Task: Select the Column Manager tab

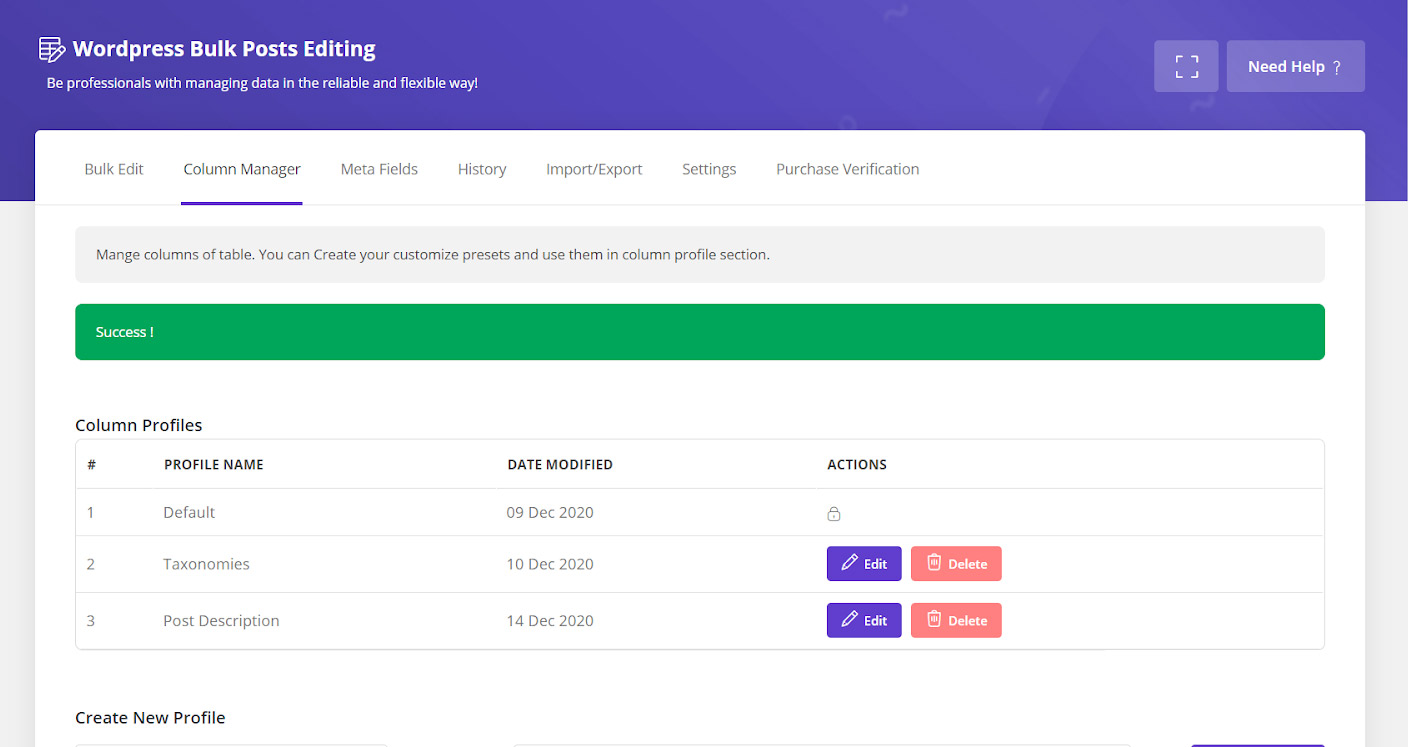Action: pyautogui.click(x=242, y=169)
